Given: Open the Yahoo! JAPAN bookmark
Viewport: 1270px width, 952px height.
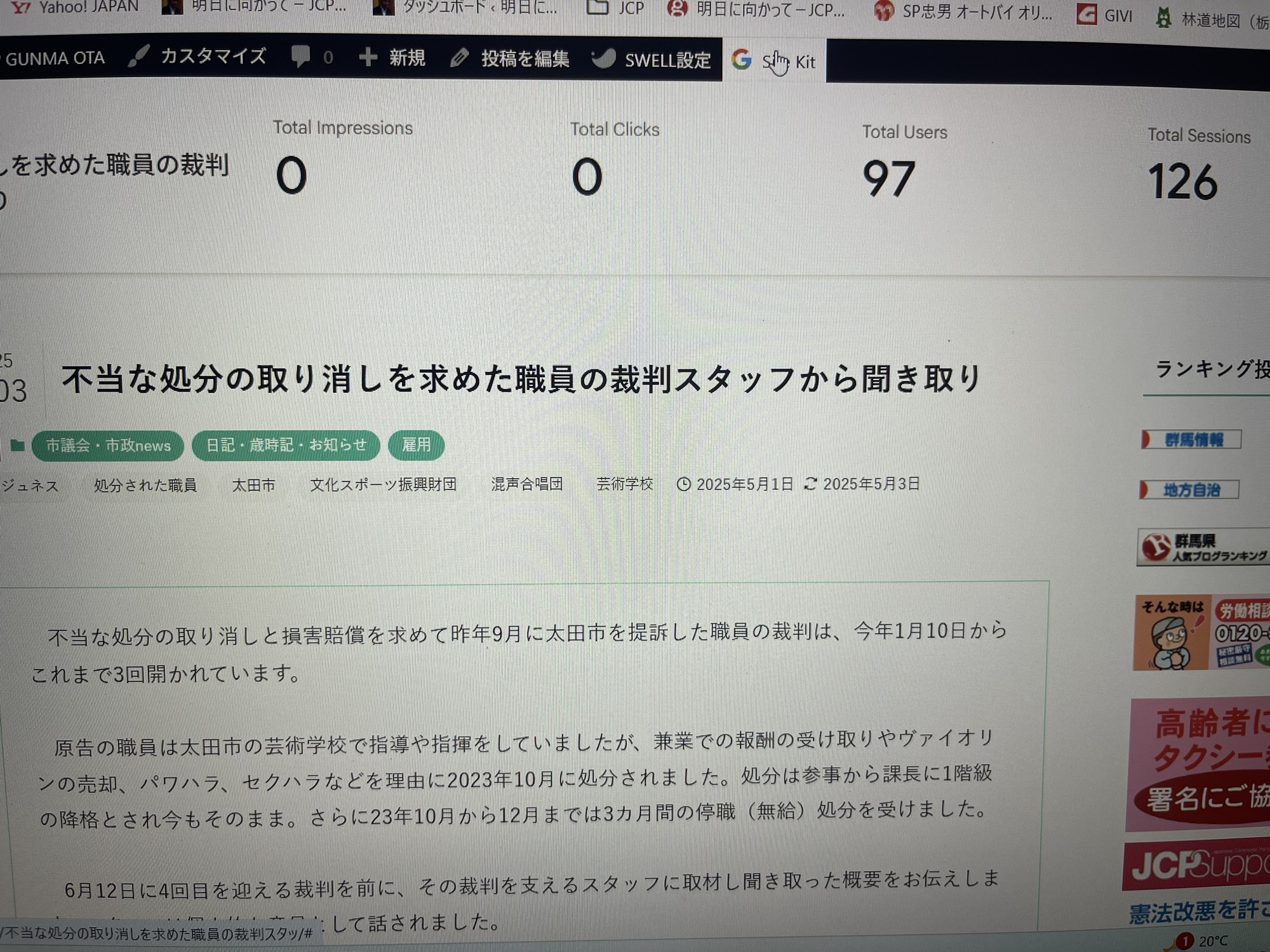Looking at the screenshot, I should pos(75,6).
